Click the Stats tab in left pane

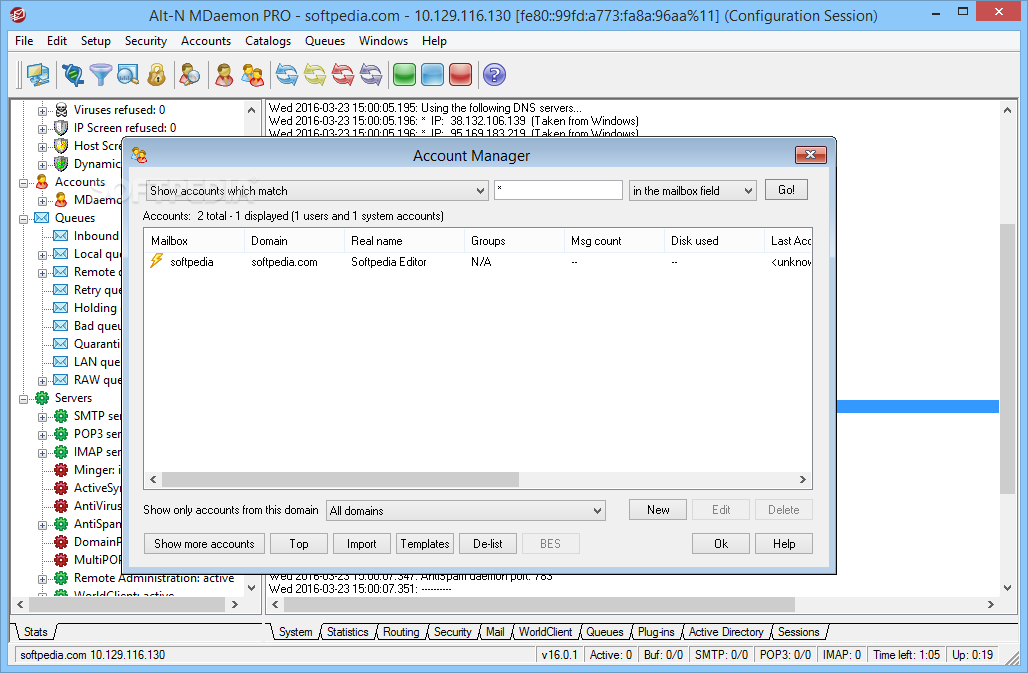pos(35,632)
